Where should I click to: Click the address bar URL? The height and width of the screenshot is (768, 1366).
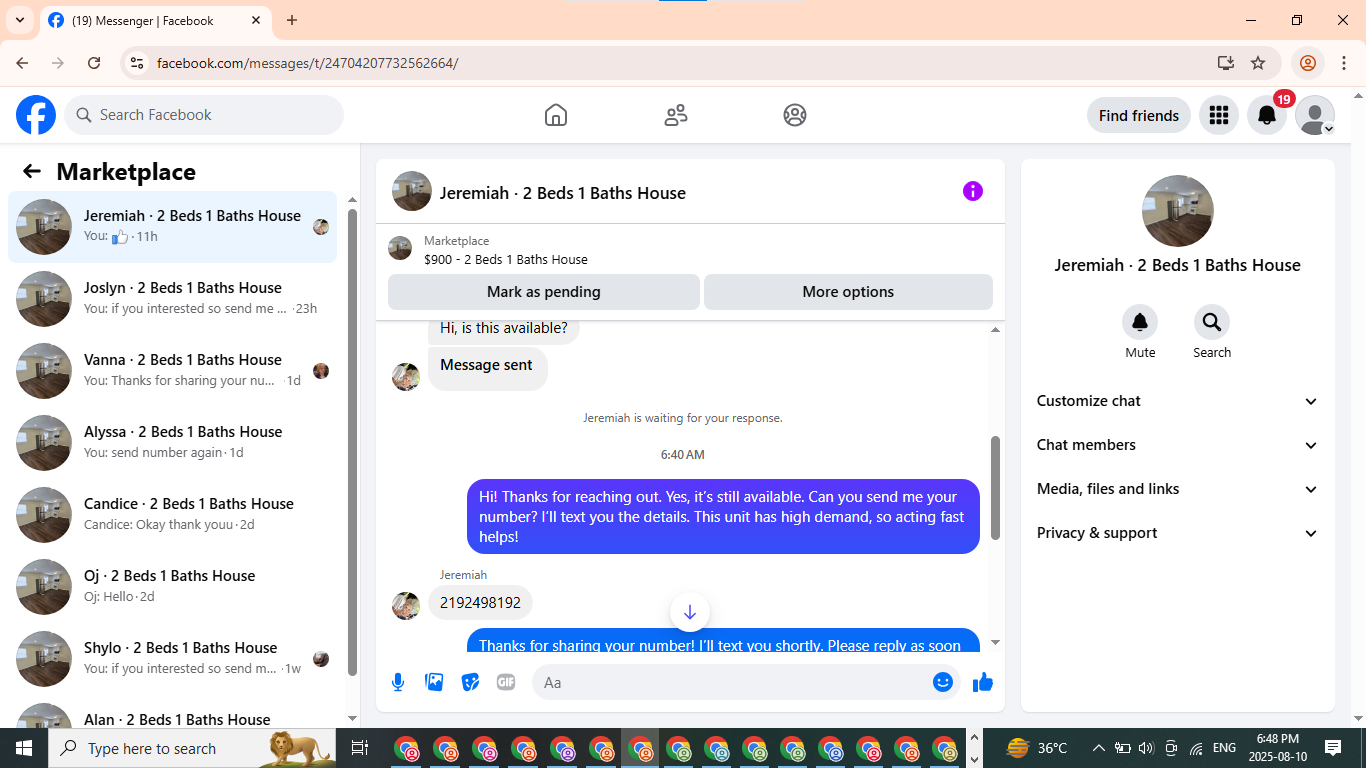point(308,63)
